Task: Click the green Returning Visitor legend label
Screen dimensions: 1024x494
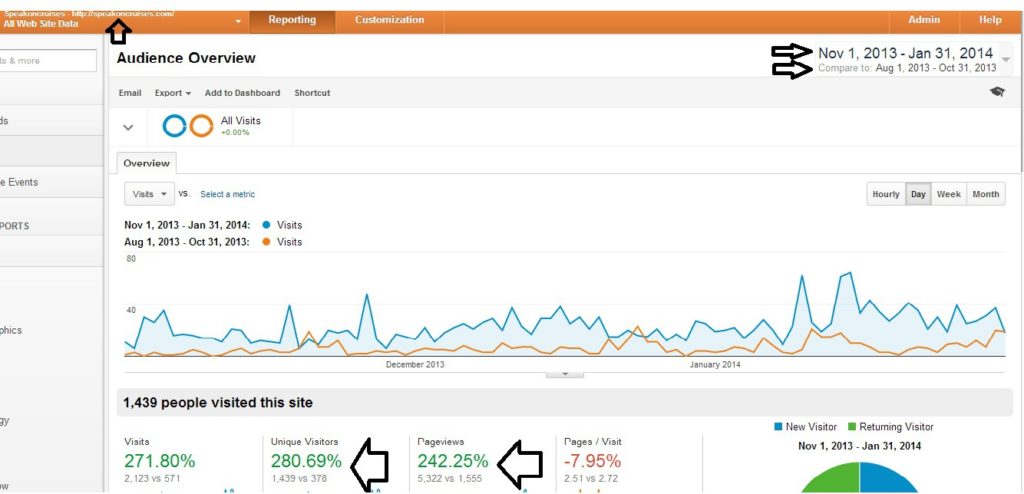Action: (x=896, y=427)
